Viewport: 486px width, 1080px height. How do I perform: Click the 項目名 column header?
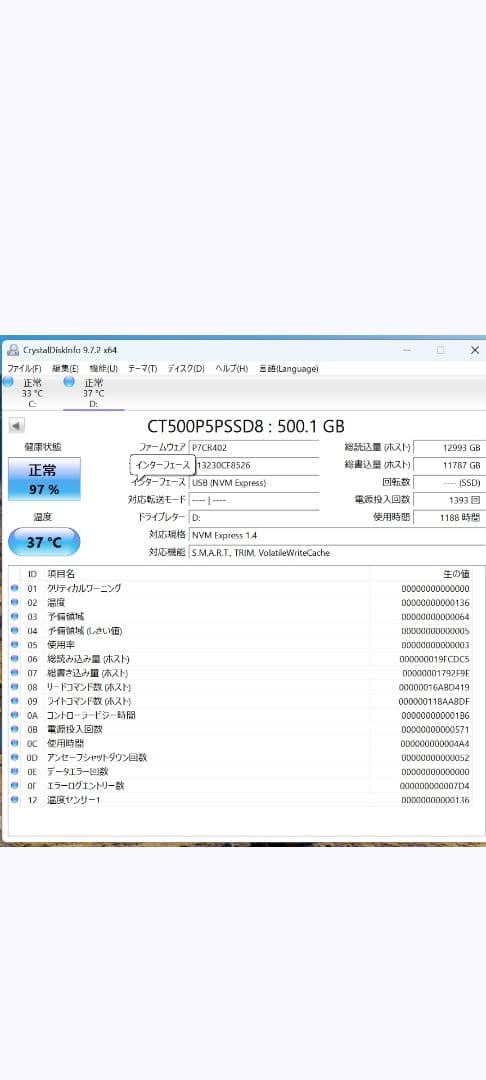[x=61, y=574]
